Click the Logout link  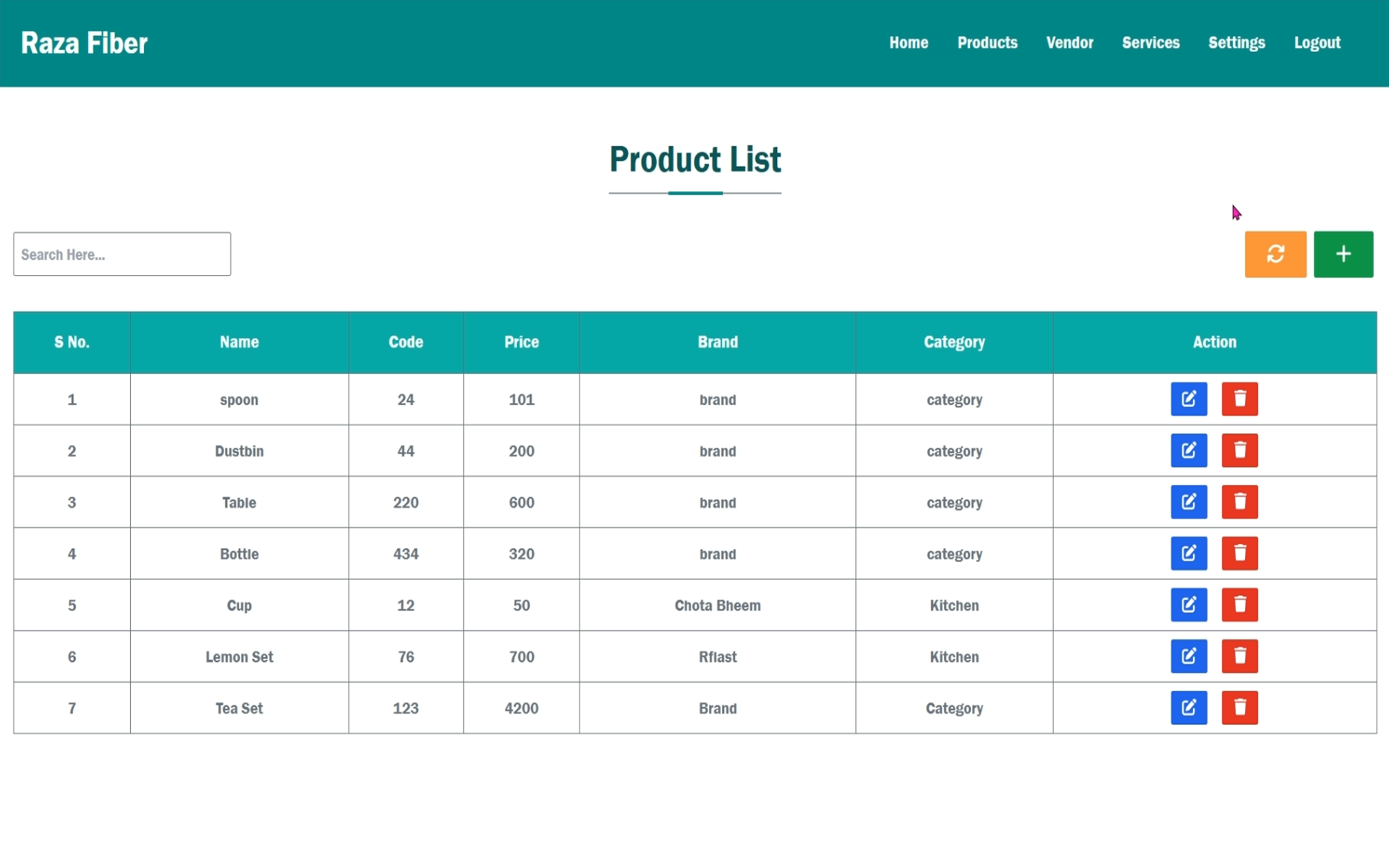point(1317,43)
